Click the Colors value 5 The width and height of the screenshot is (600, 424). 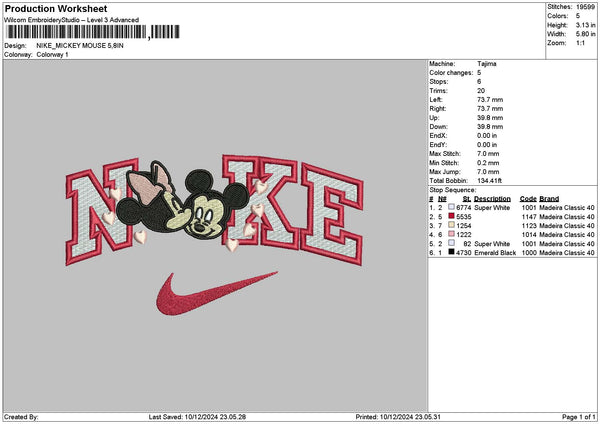tap(578, 16)
